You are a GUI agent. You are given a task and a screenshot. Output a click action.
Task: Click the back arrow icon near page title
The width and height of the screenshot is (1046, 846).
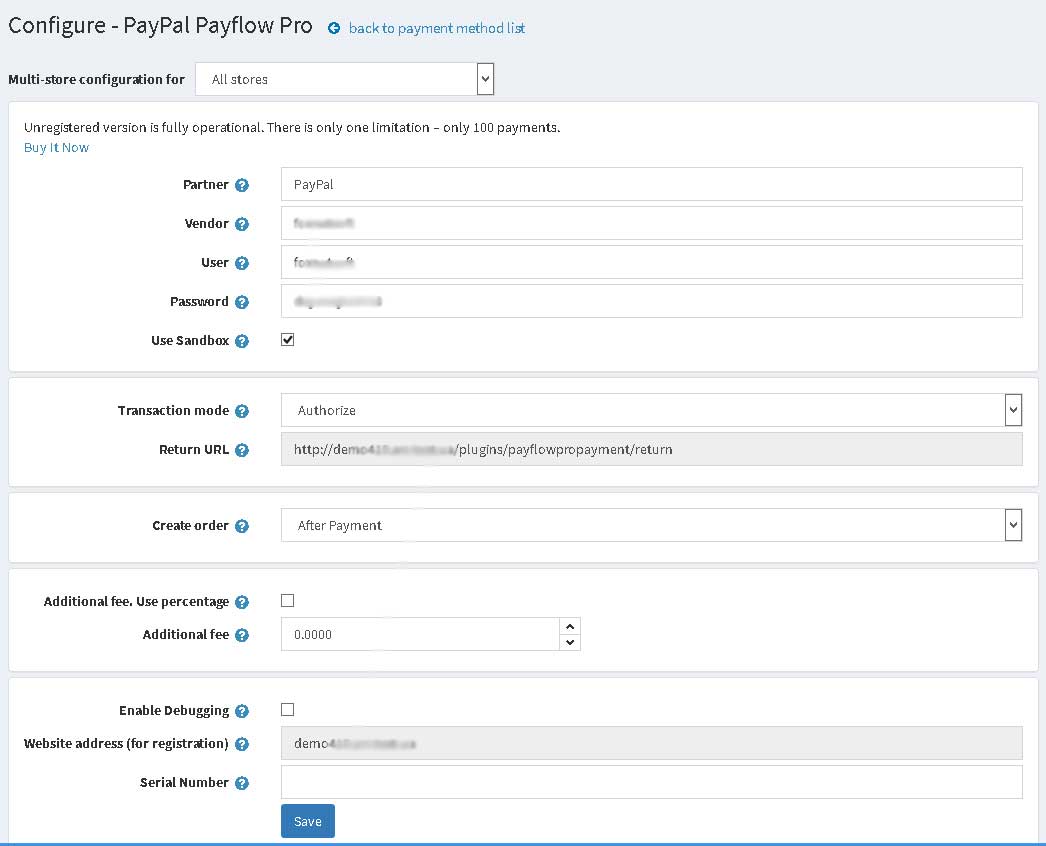(334, 28)
